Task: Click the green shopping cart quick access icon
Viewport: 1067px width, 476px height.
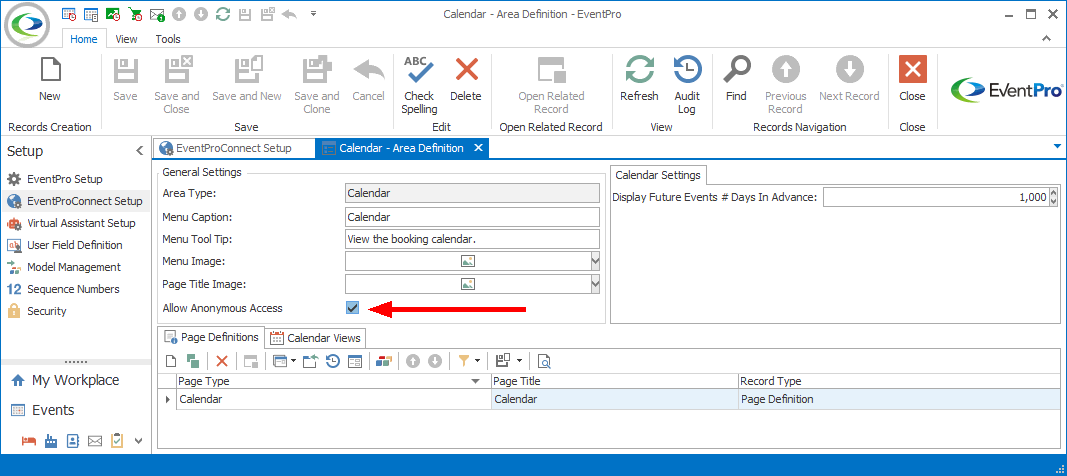Action: pos(135,14)
